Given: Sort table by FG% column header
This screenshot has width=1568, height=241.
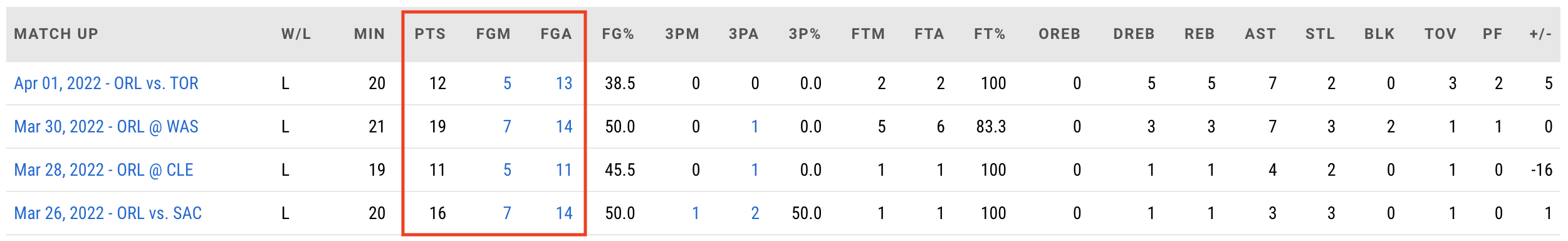Looking at the screenshot, I should pos(618,34).
